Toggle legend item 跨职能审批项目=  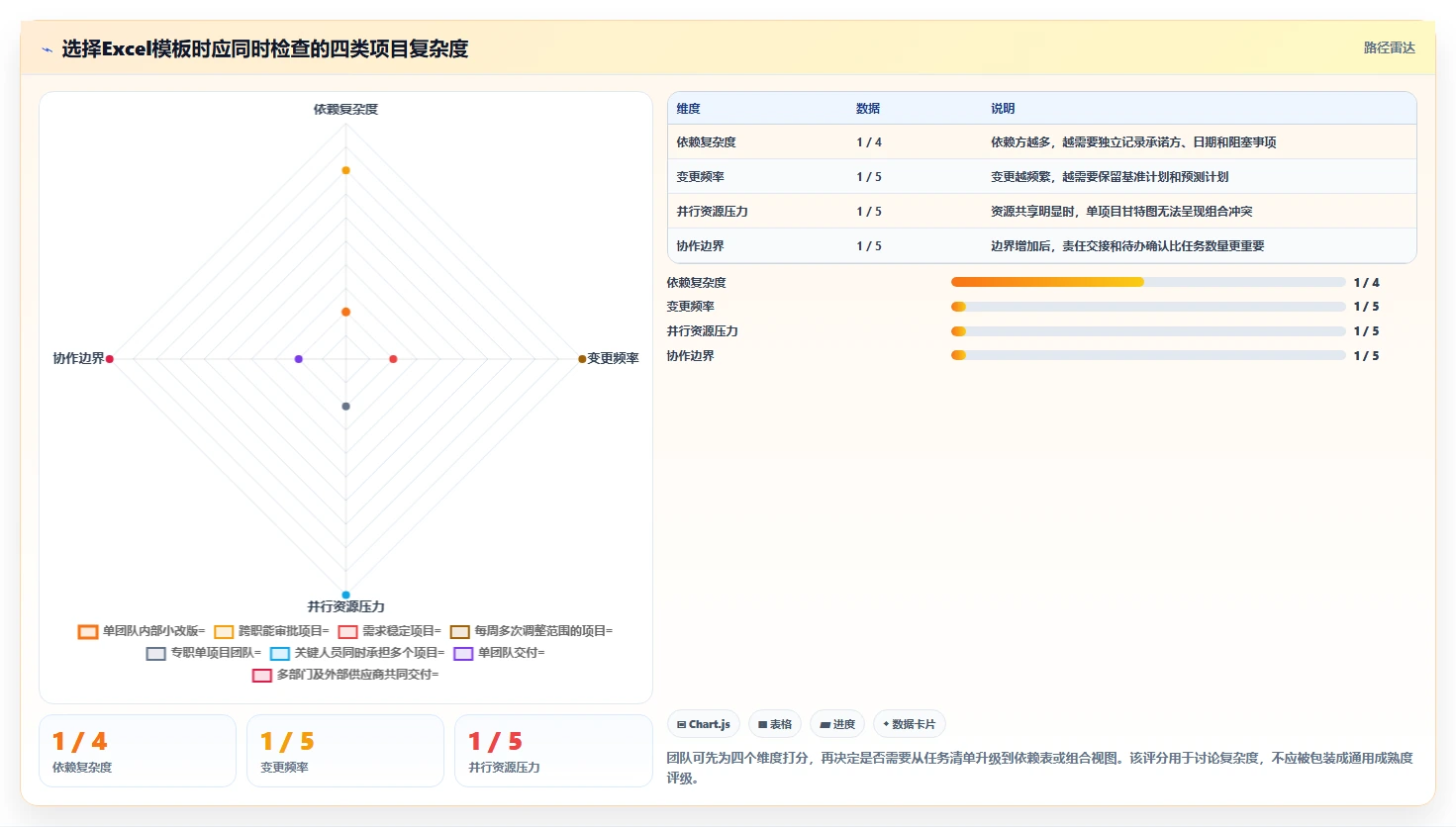point(271,631)
